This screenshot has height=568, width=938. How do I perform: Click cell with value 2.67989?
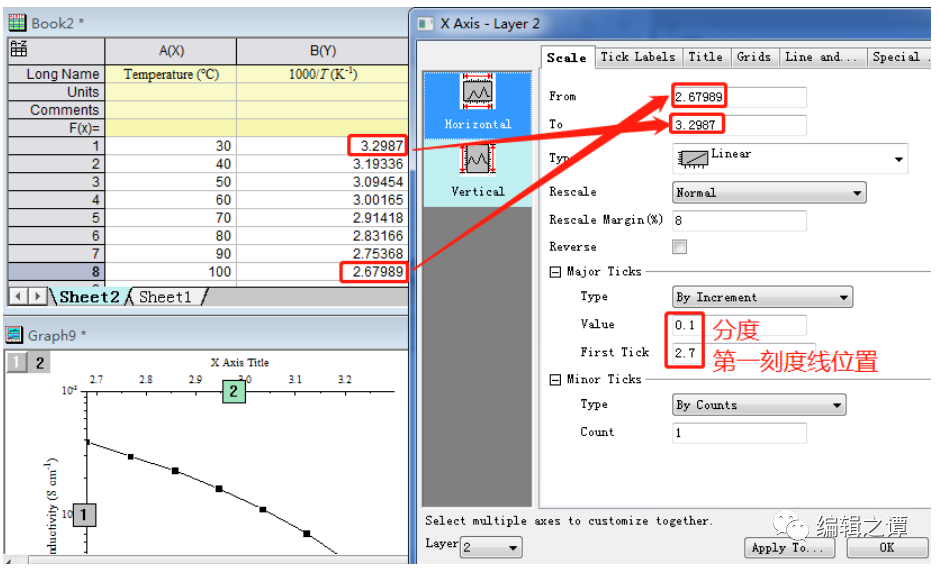322,272
